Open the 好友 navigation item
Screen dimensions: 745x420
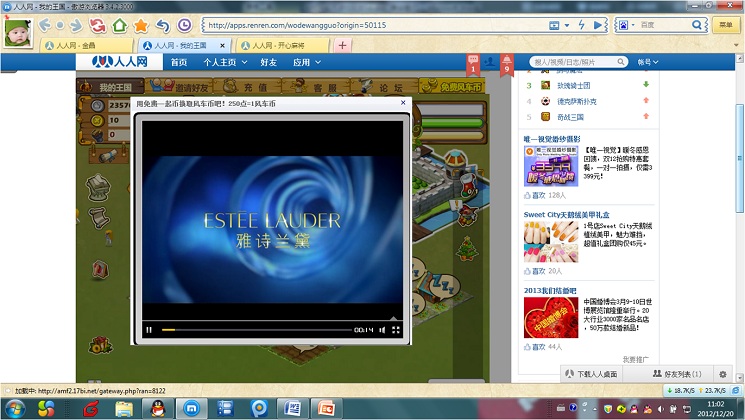(x=268, y=62)
